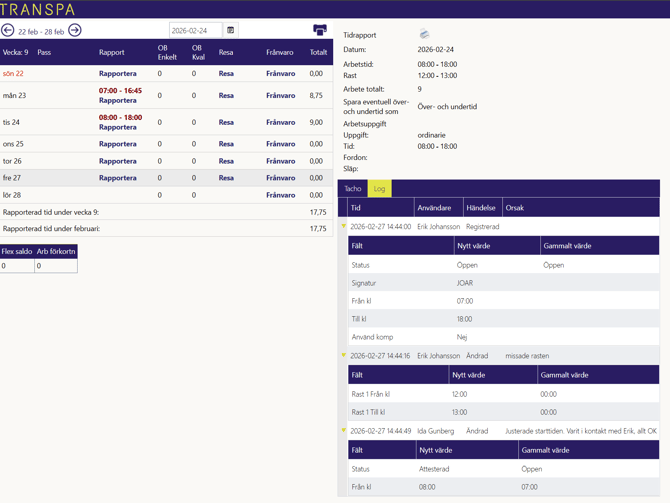Select the Log tab

[x=379, y=189]
